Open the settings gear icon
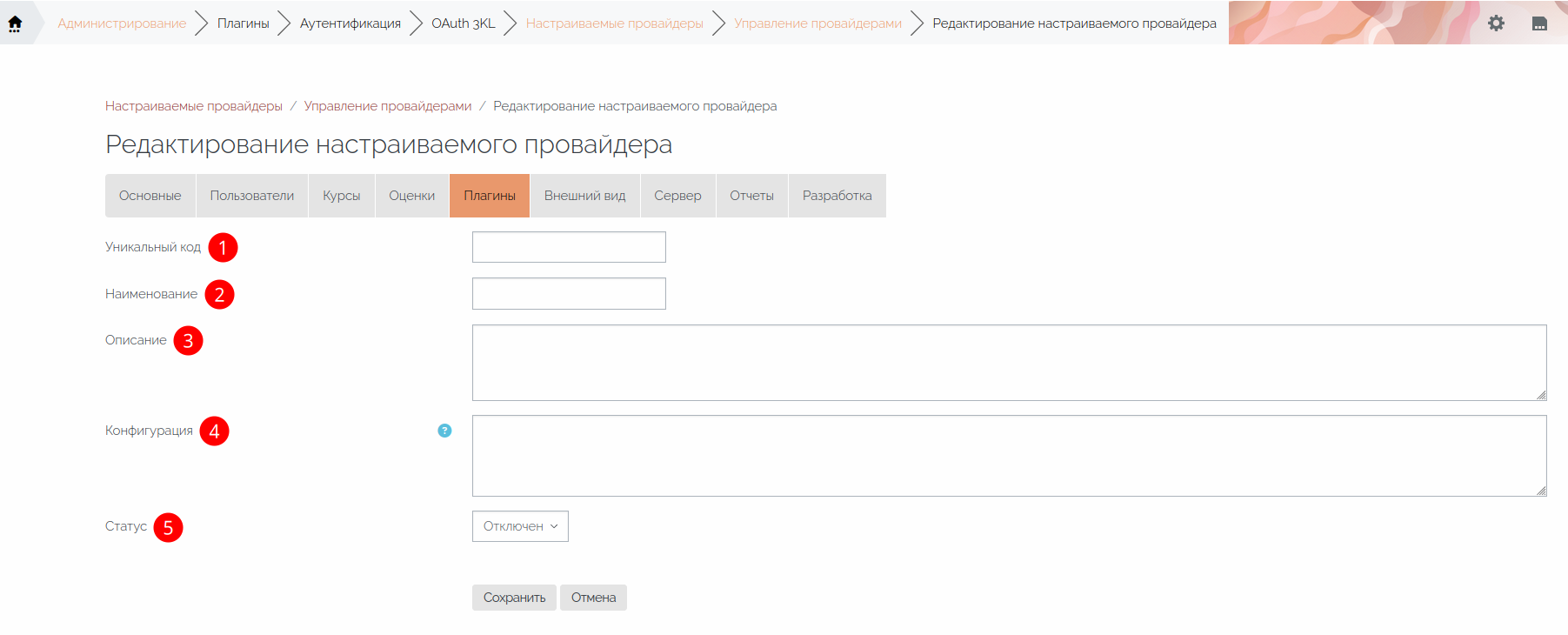Viewport: 1568px width, 635px height. (1496, 23)
